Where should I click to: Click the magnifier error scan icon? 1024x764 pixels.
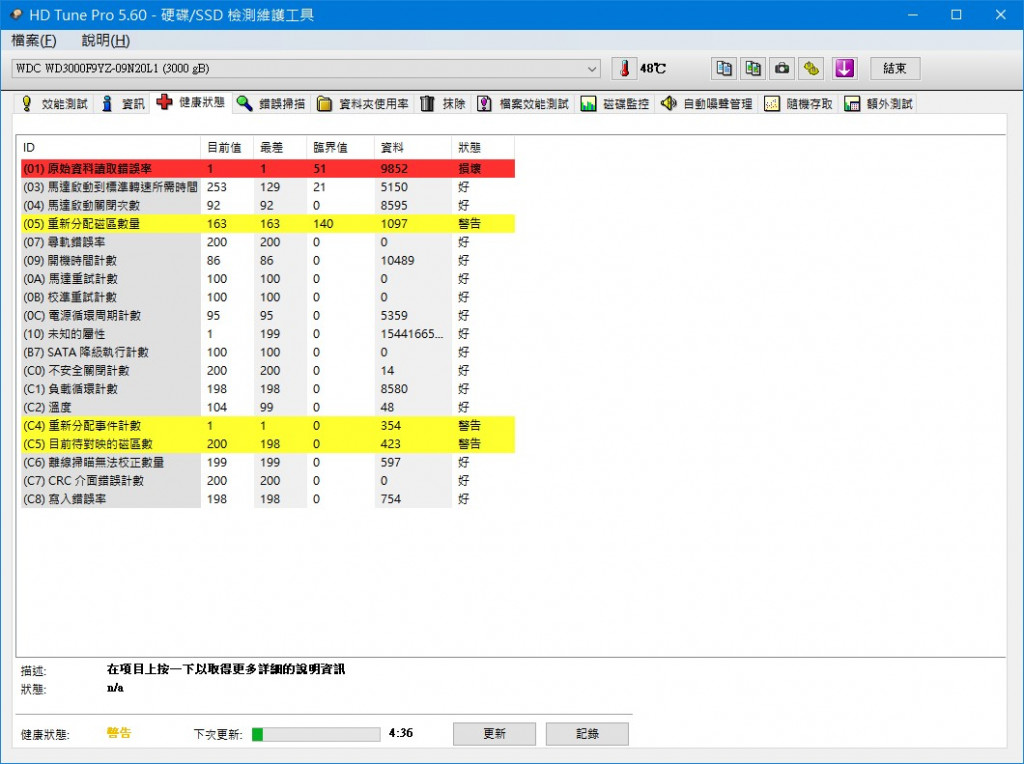(244, 104)
